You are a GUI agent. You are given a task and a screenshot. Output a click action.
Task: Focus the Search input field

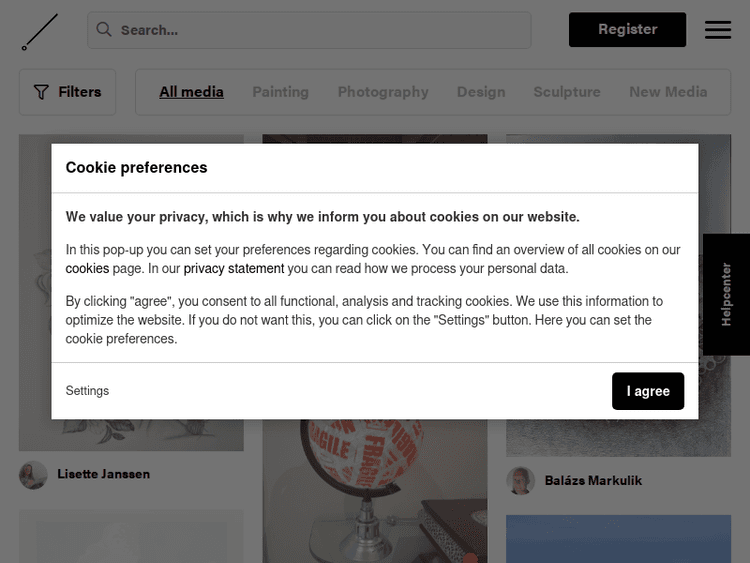coord(320,30)
